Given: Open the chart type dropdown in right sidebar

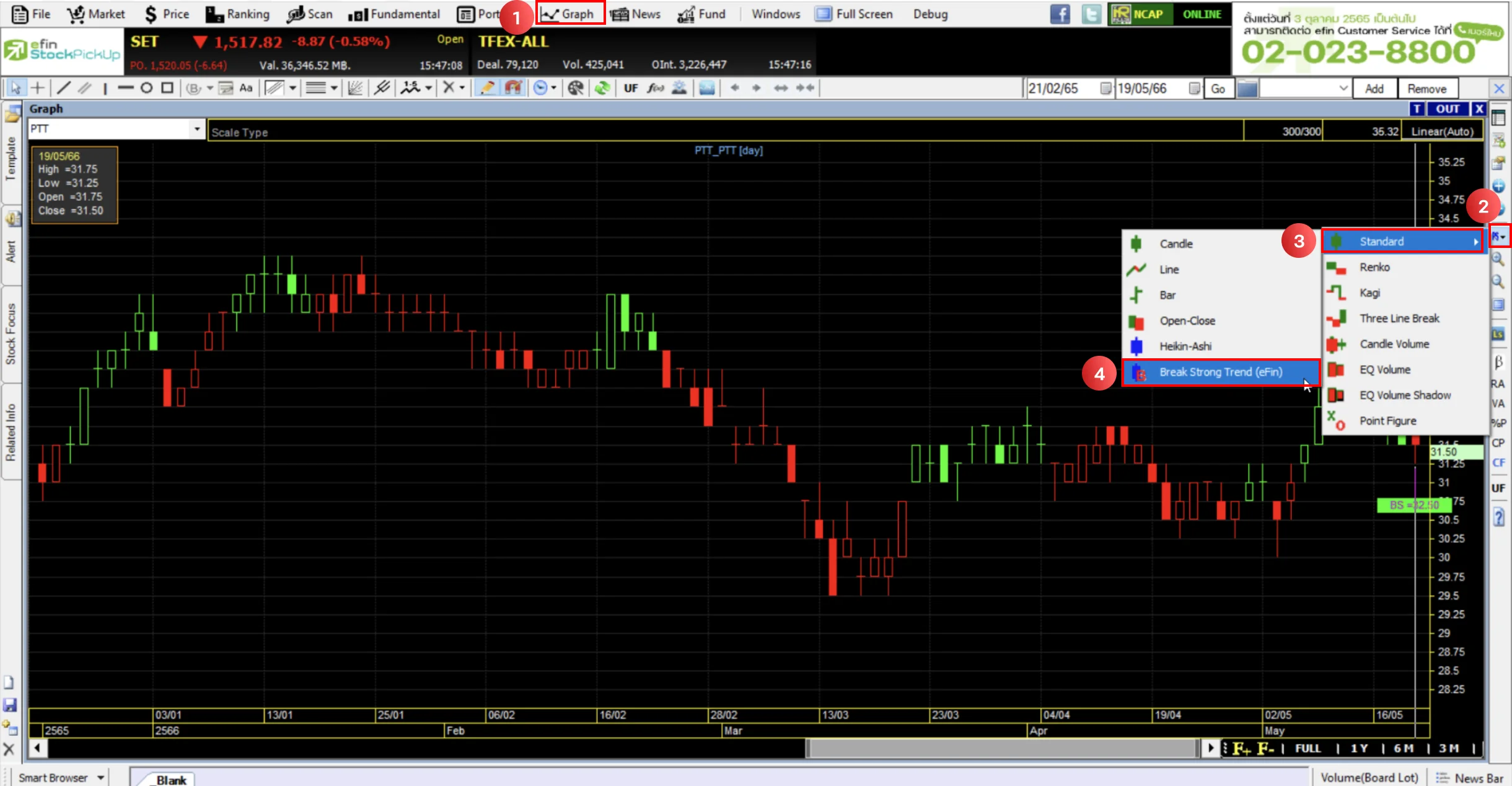Looking at the screenshot, I should (x=1499, y=236).
